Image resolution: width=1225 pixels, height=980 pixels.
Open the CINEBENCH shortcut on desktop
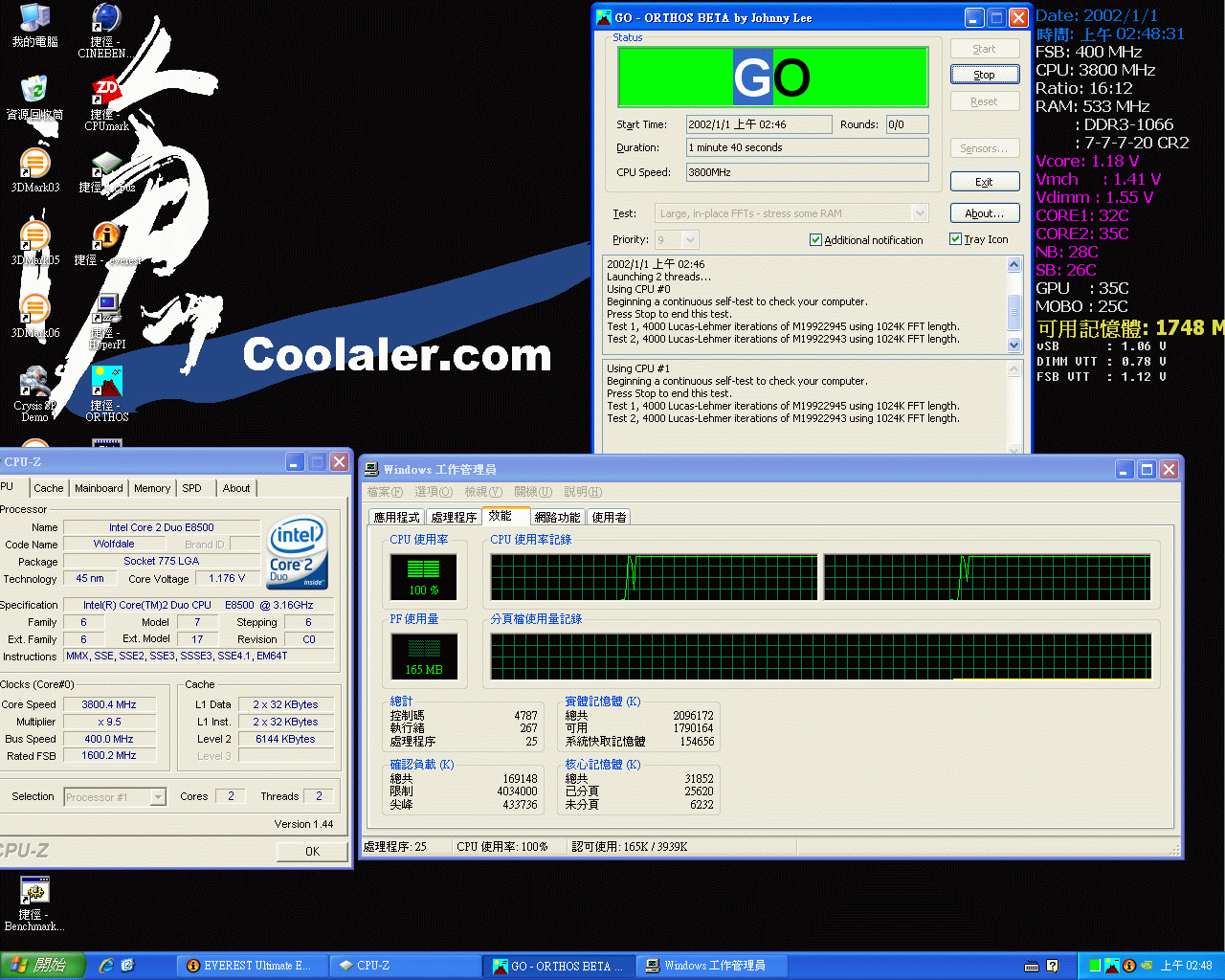click(105, 31)
